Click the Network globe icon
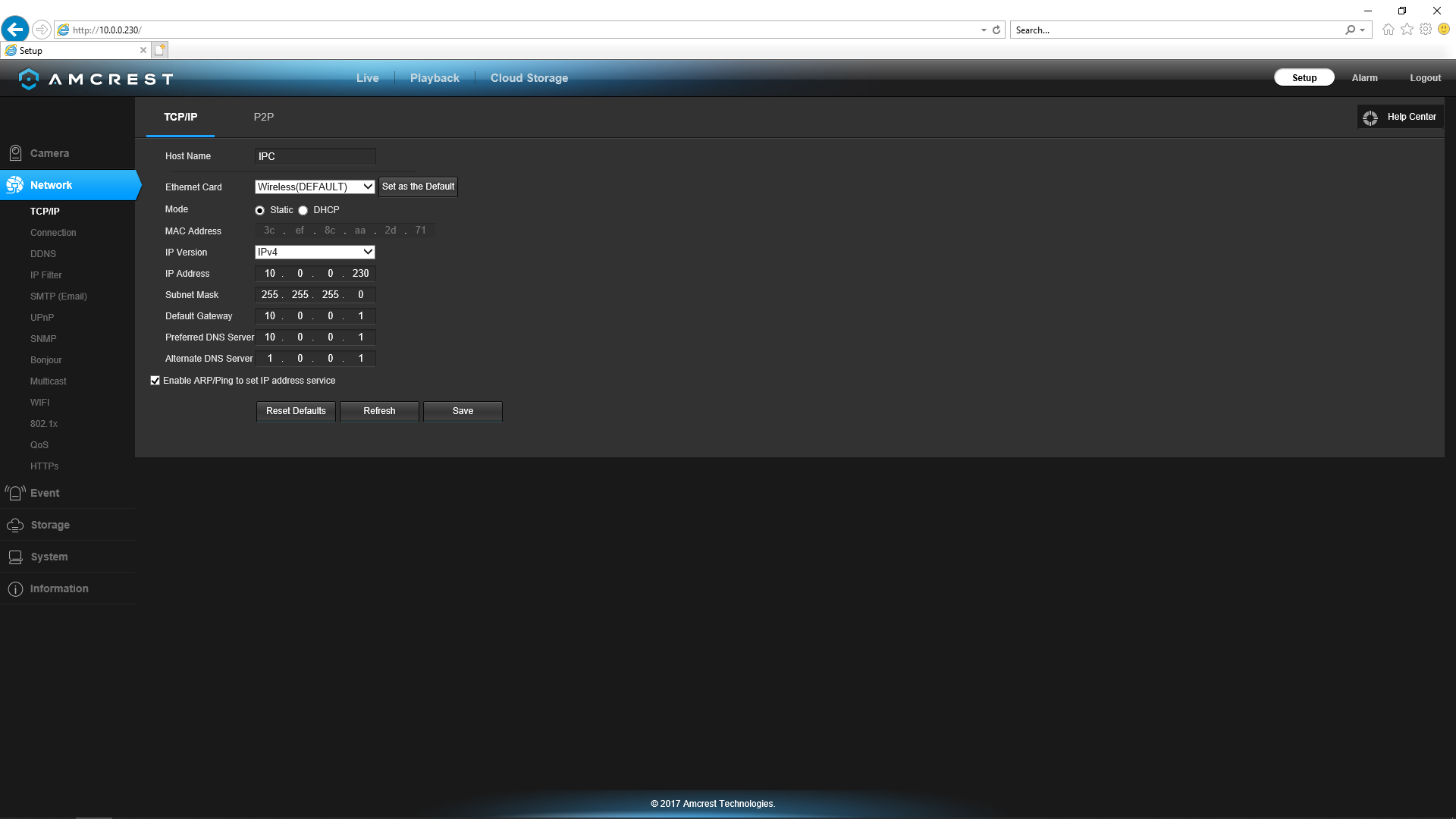 click(x=15, y=185)
